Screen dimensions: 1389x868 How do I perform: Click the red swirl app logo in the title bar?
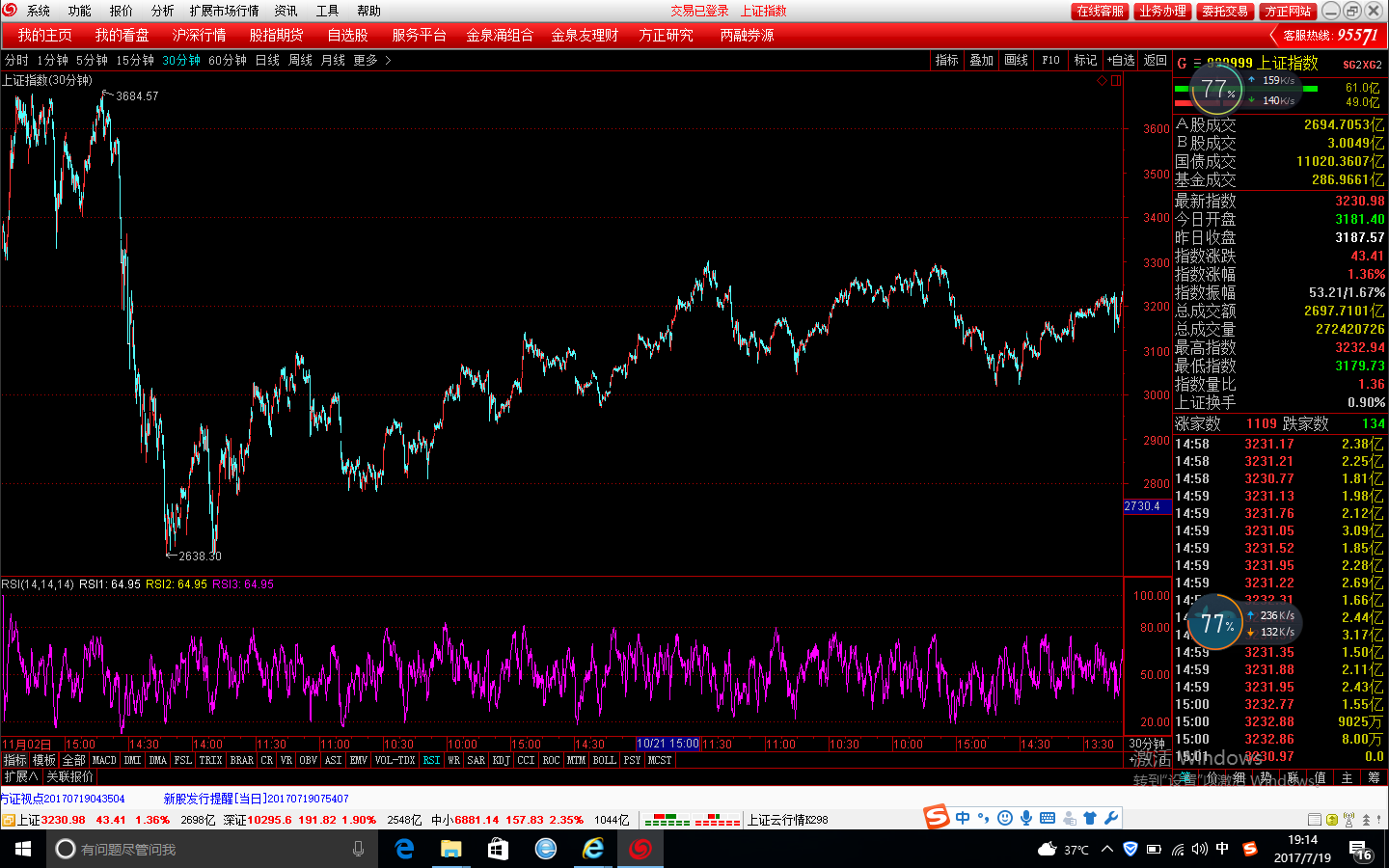point(10,11)
